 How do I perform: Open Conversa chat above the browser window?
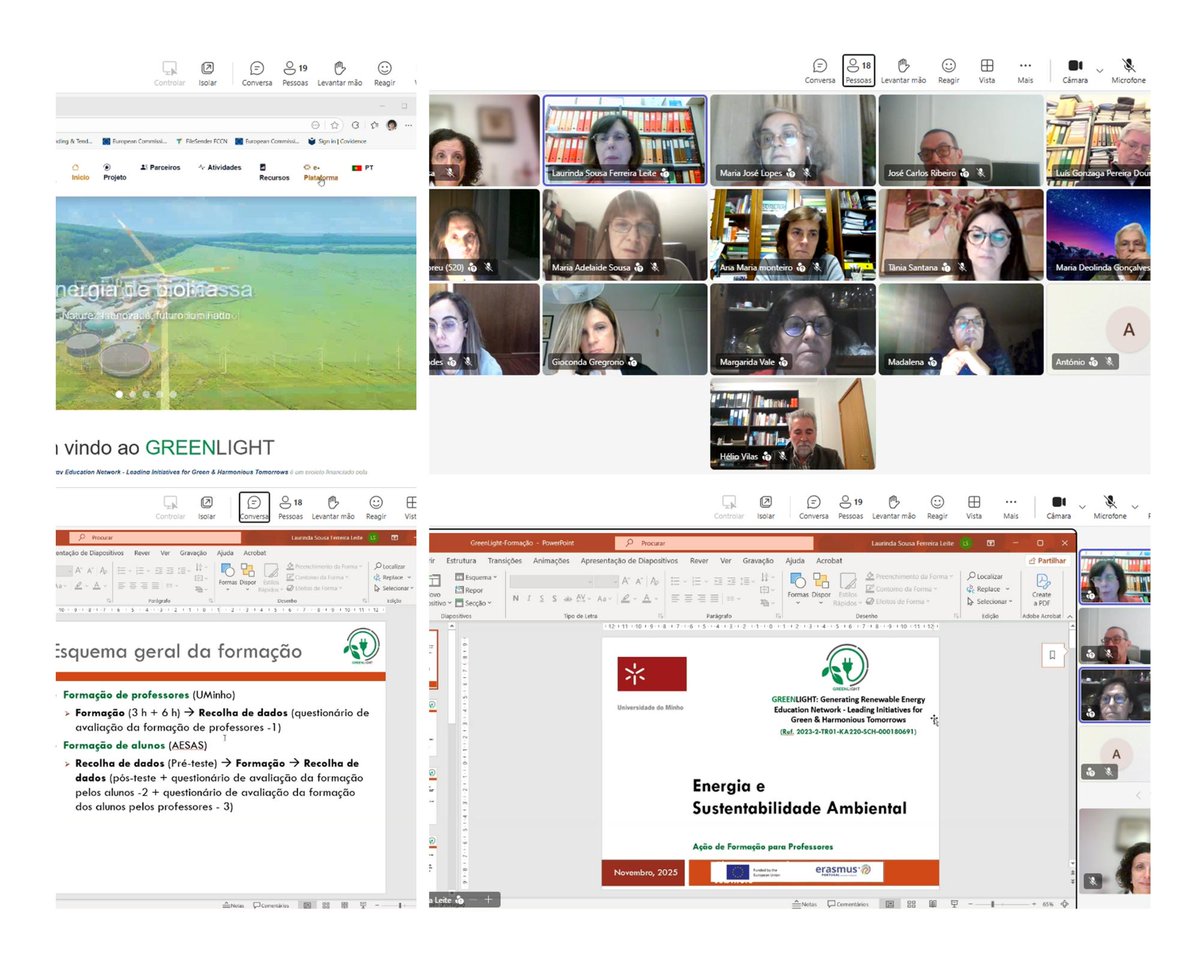[257, 73]
